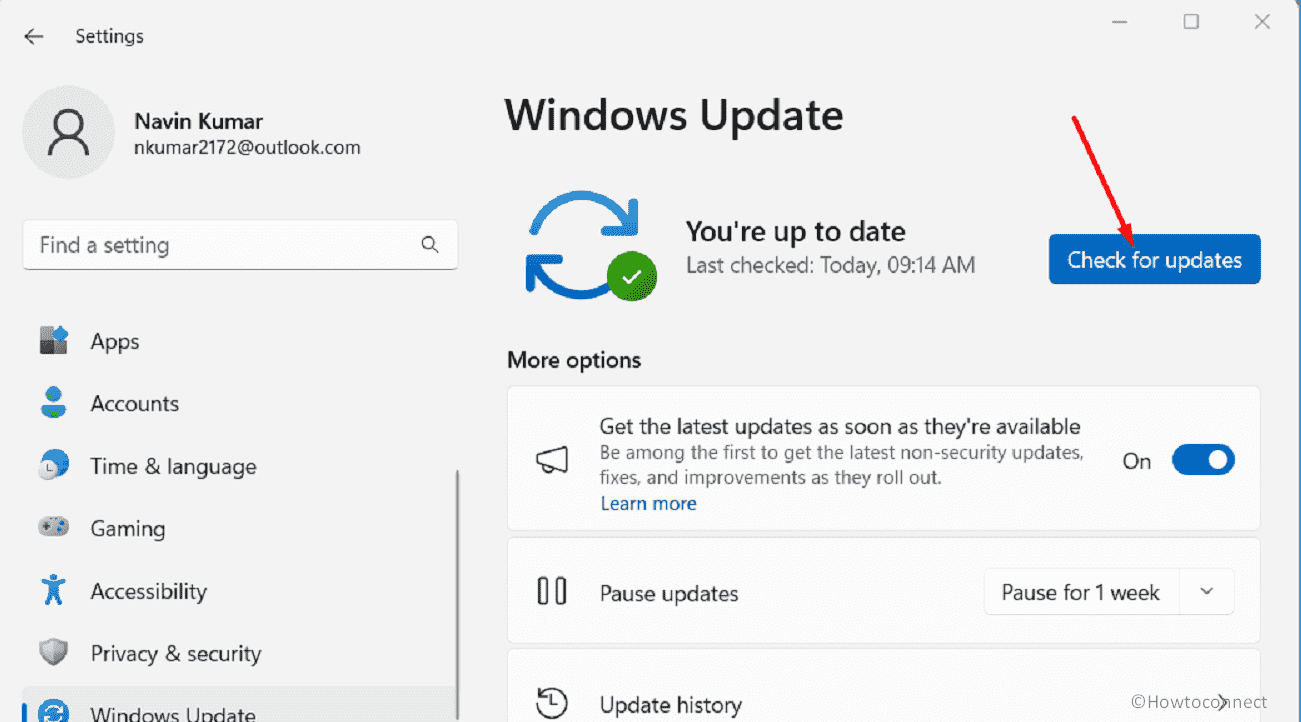Image resolution: width=1301 pixels, height=722 pixels.
Task: Click the Privacy & security shield icon
Action: [53, 653]
